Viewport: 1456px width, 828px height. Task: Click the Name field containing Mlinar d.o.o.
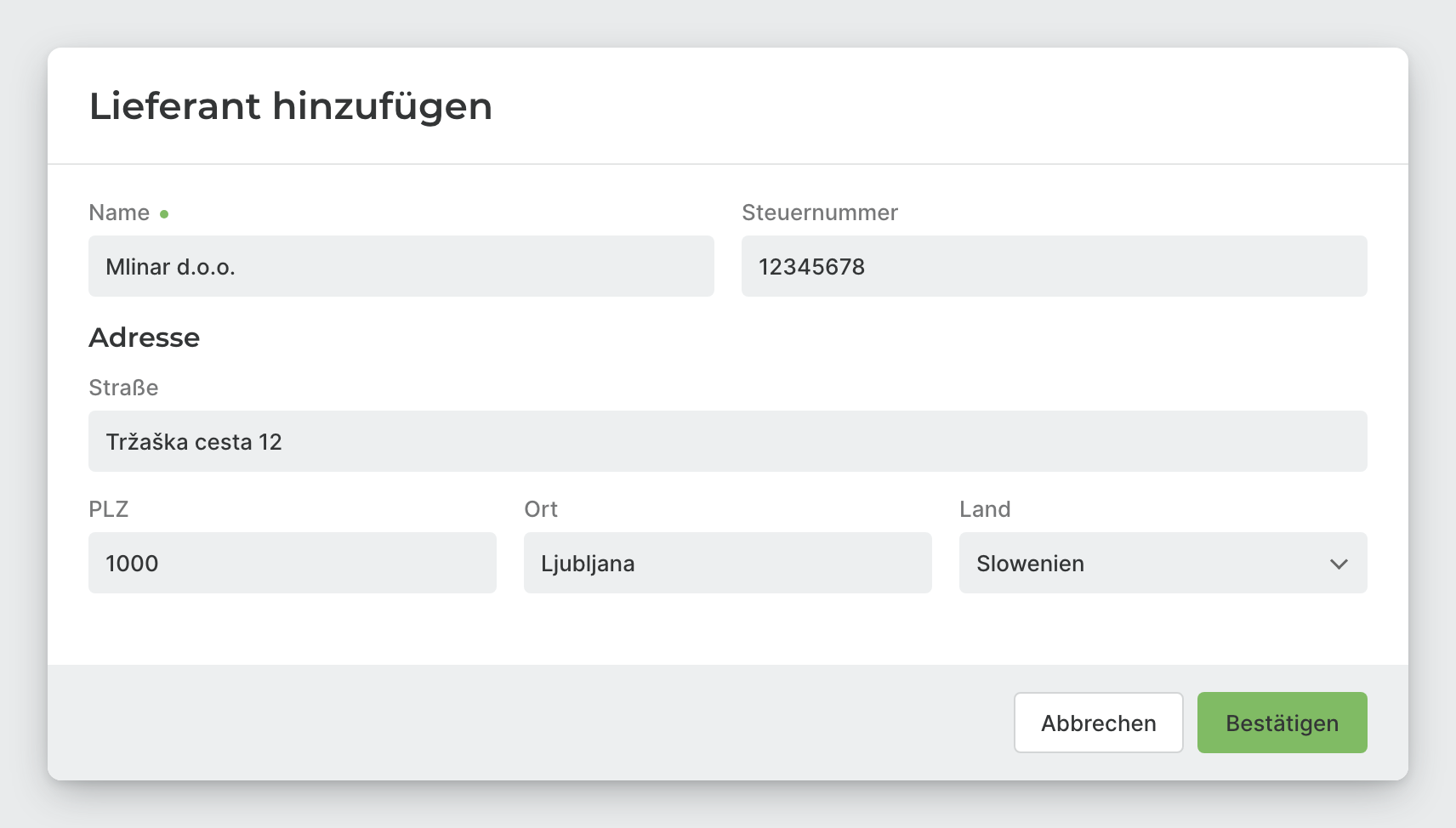click(401, 266)
